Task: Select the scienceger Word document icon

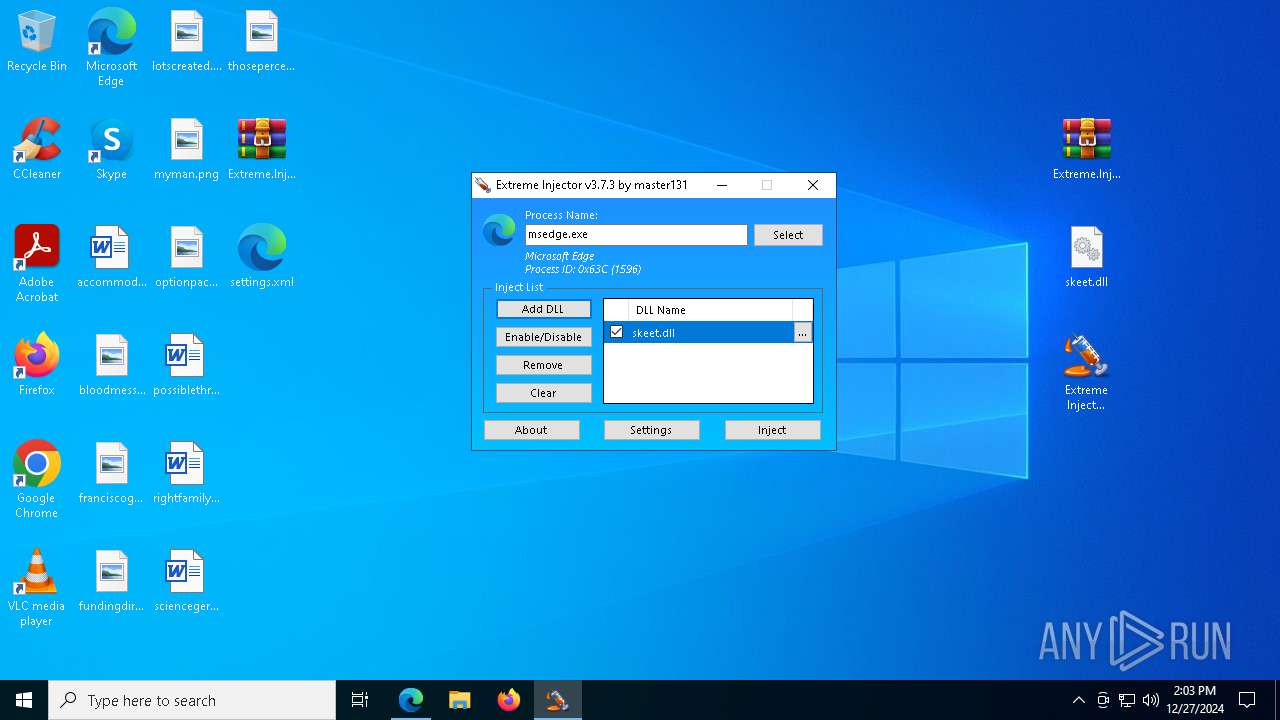Action: (186, 582)
